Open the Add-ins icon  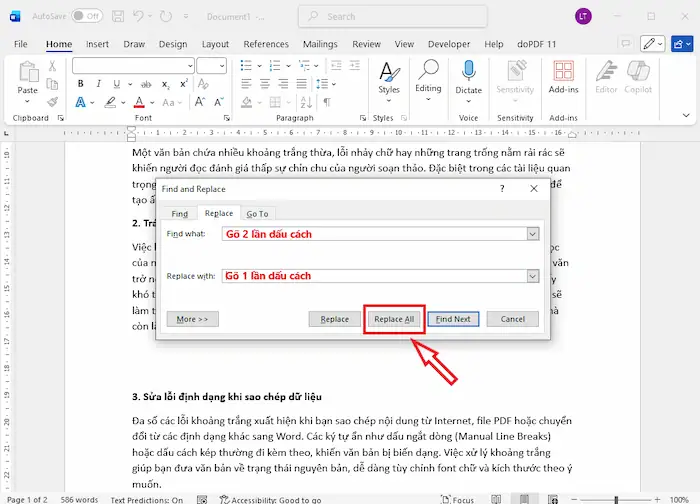[563, 72]
